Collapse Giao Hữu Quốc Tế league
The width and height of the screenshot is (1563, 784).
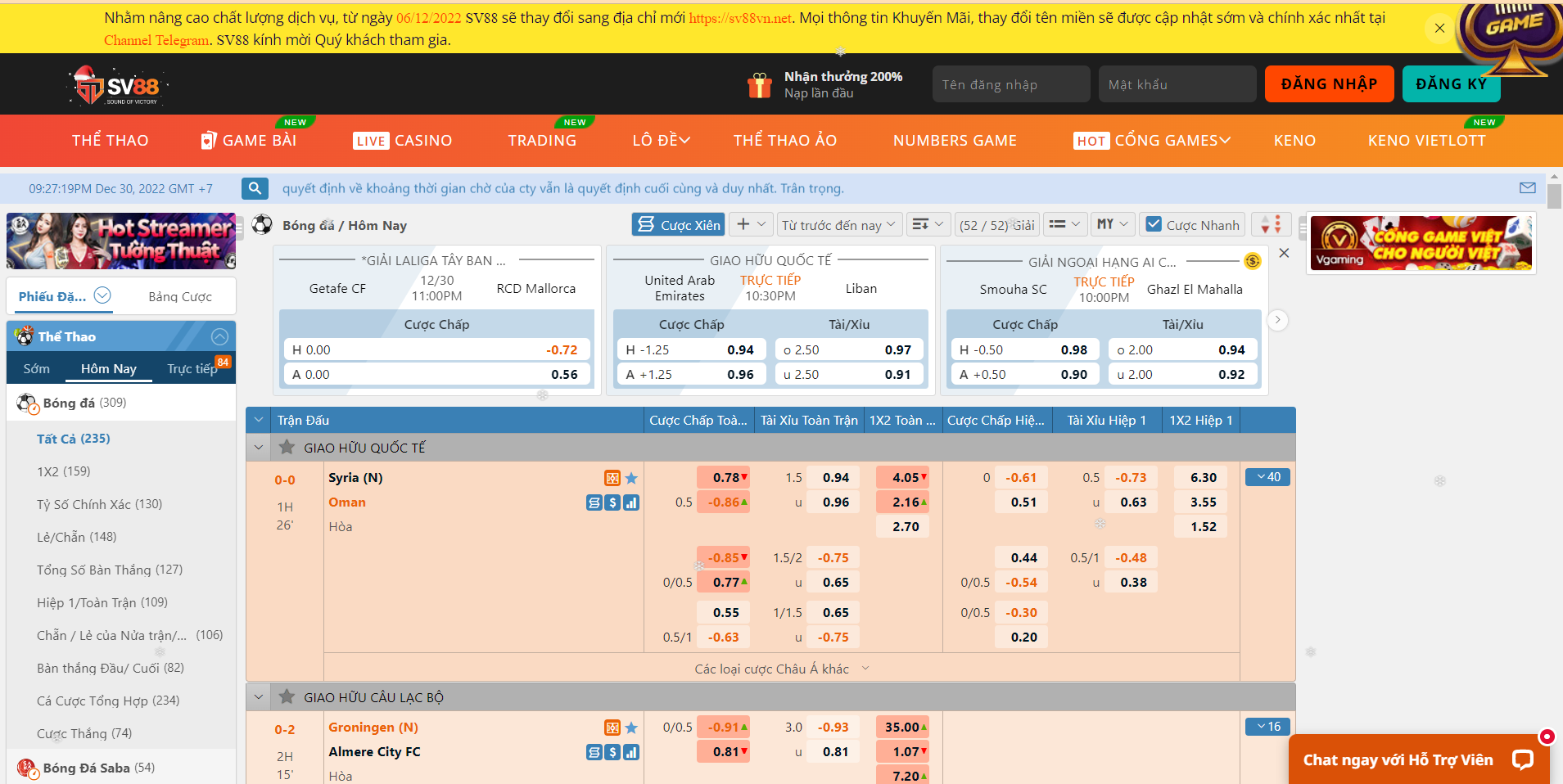[x=259, y=448]
